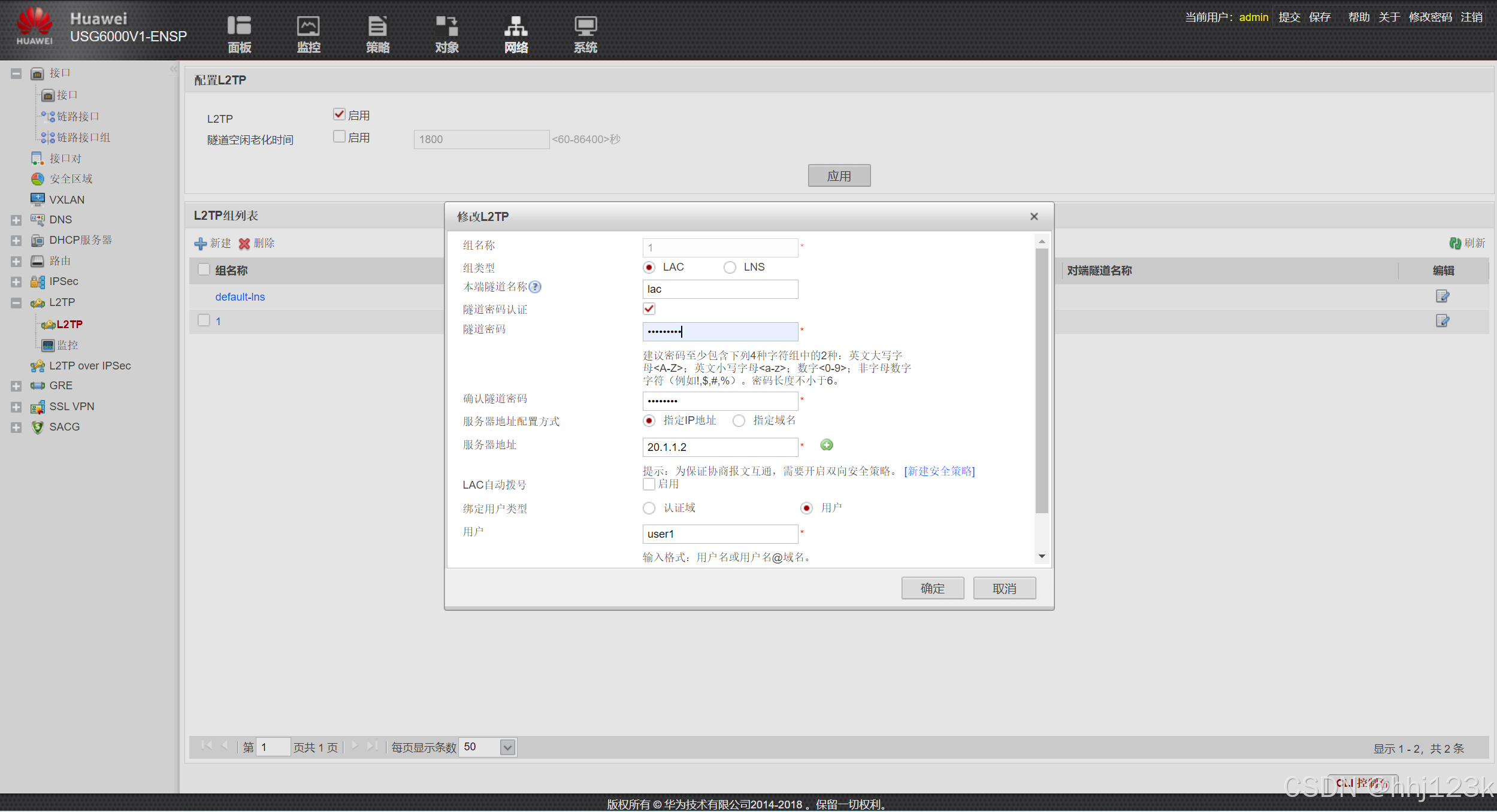Click the 刷新 refresh icon
This screenshot has height=812, width=1497.
pos(1455,243)
